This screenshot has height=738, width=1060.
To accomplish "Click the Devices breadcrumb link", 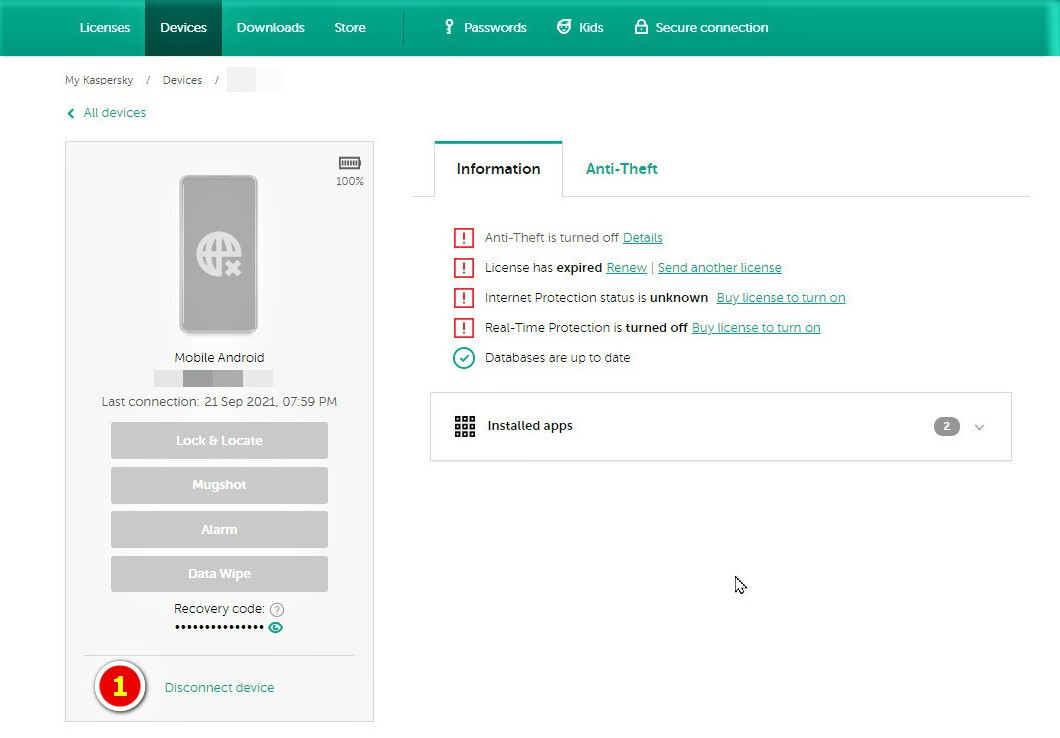I will [x=182, y=80].
